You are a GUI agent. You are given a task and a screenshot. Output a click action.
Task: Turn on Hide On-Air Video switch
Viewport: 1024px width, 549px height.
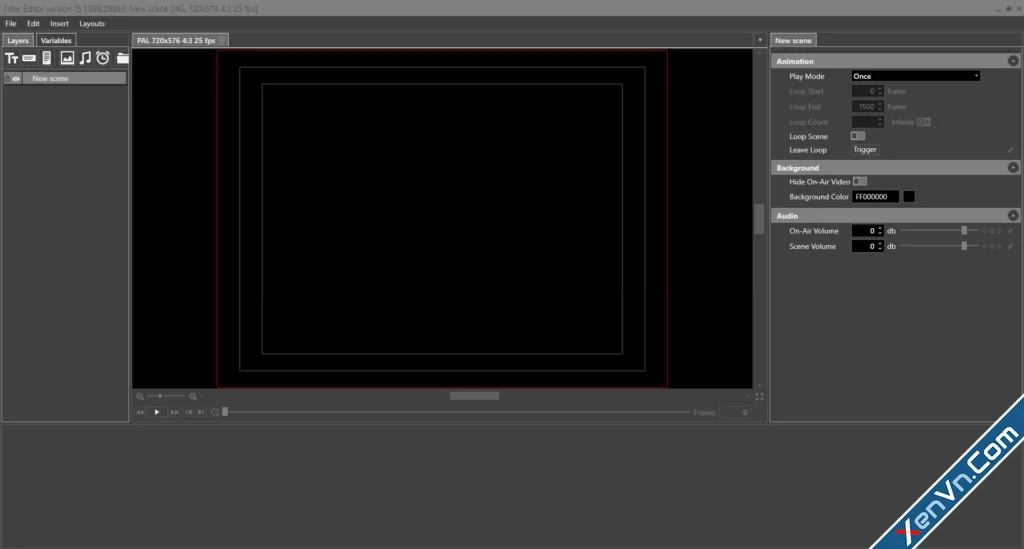click(x=859, y=181)
